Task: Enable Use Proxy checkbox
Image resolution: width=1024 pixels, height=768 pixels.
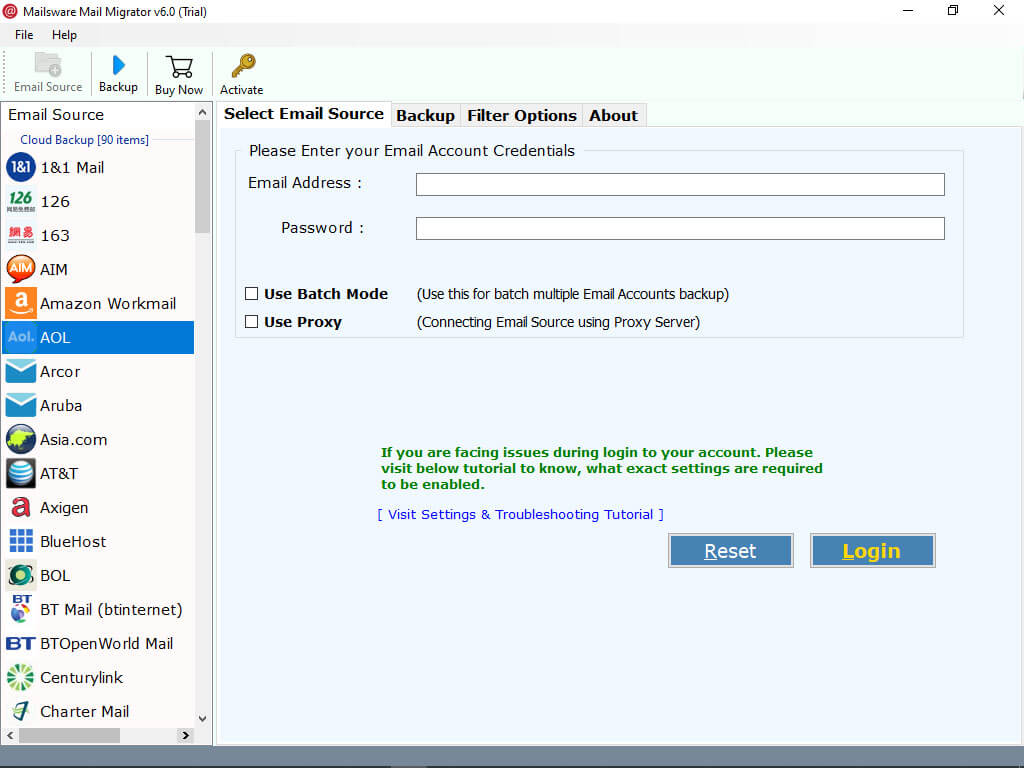Action: [252, 322]
